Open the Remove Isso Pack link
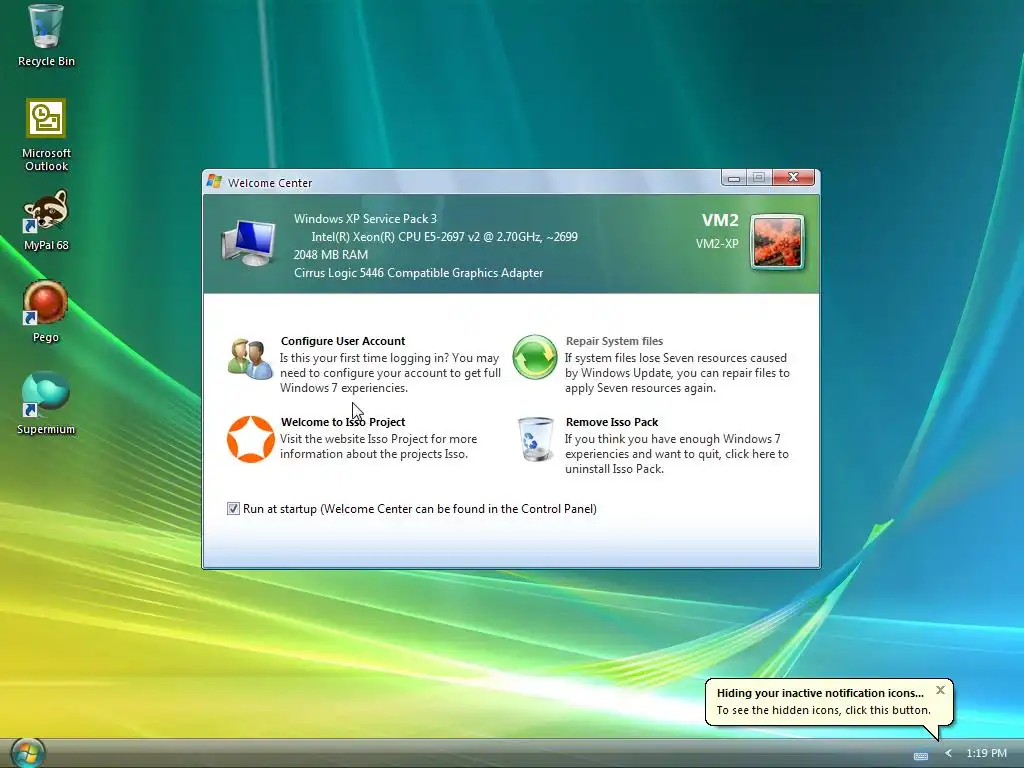 (612, 422)
